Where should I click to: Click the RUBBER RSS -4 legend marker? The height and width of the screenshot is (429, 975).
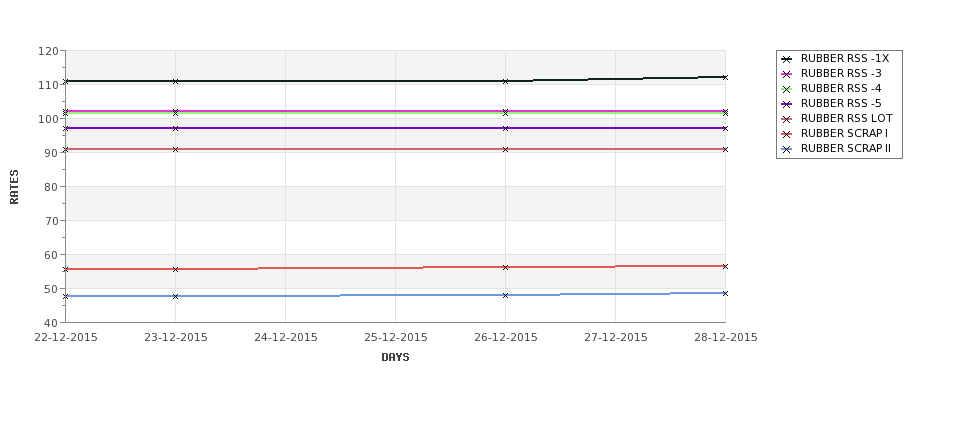(x=787, y=89)
